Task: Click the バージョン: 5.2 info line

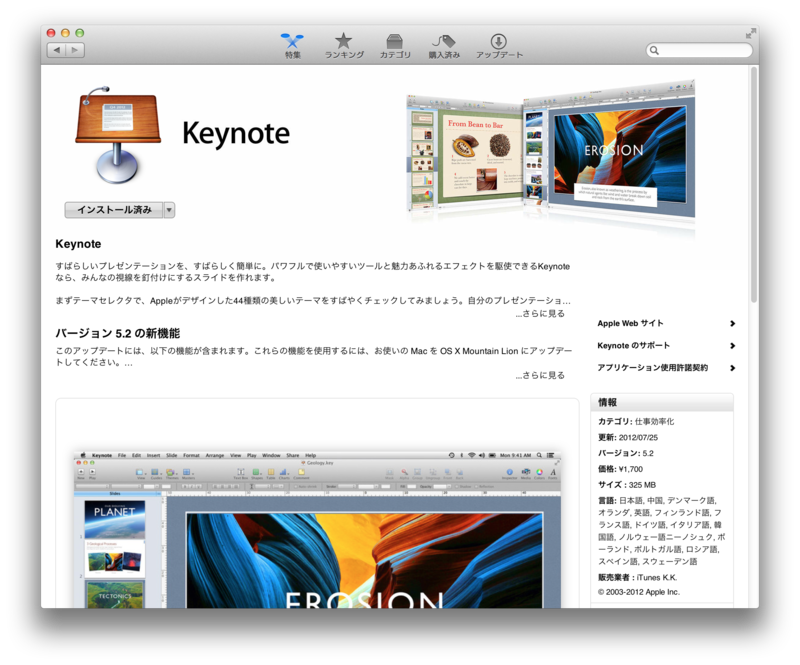Action: 626,453
